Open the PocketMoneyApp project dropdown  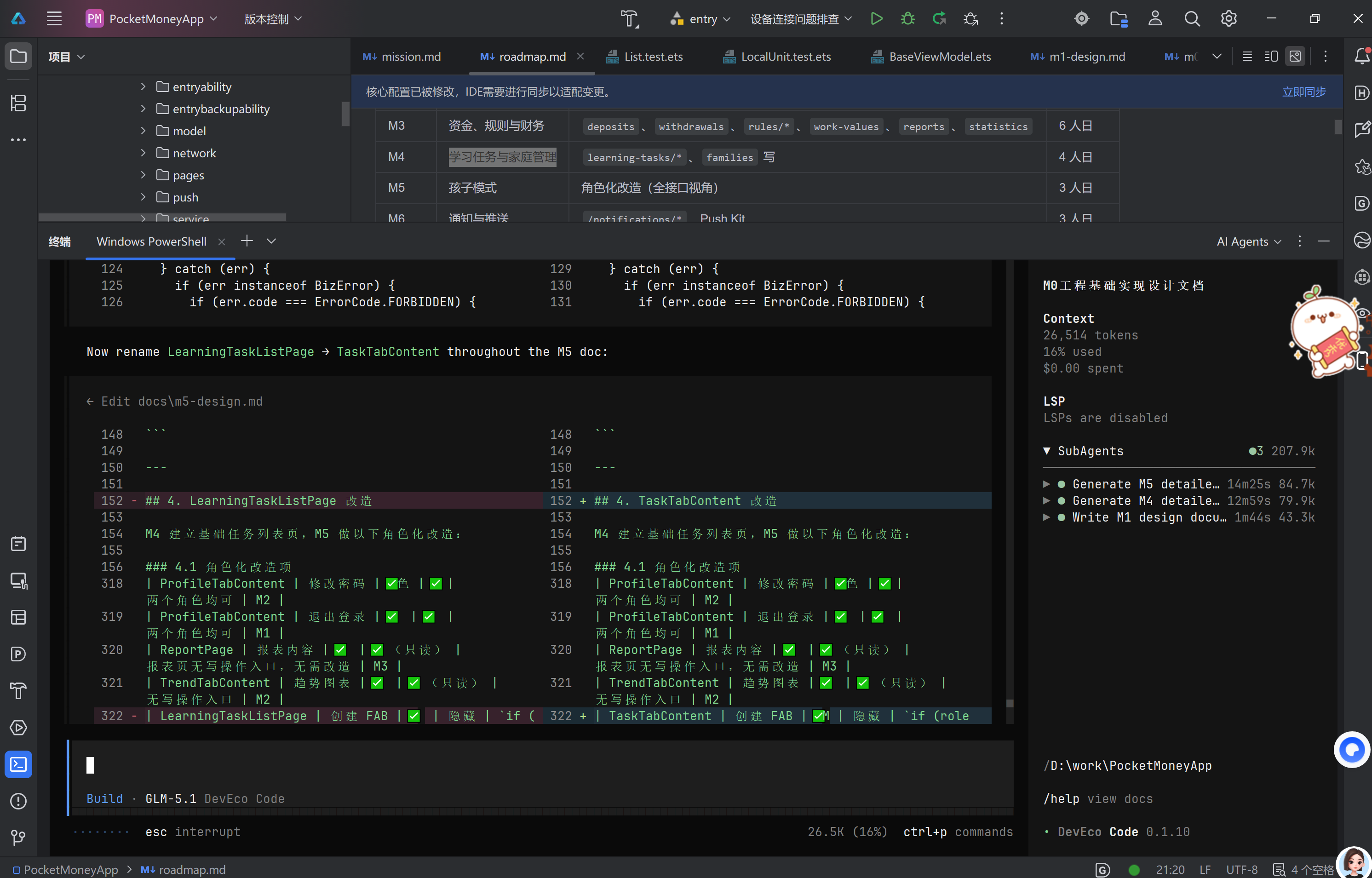coord(152,19)
